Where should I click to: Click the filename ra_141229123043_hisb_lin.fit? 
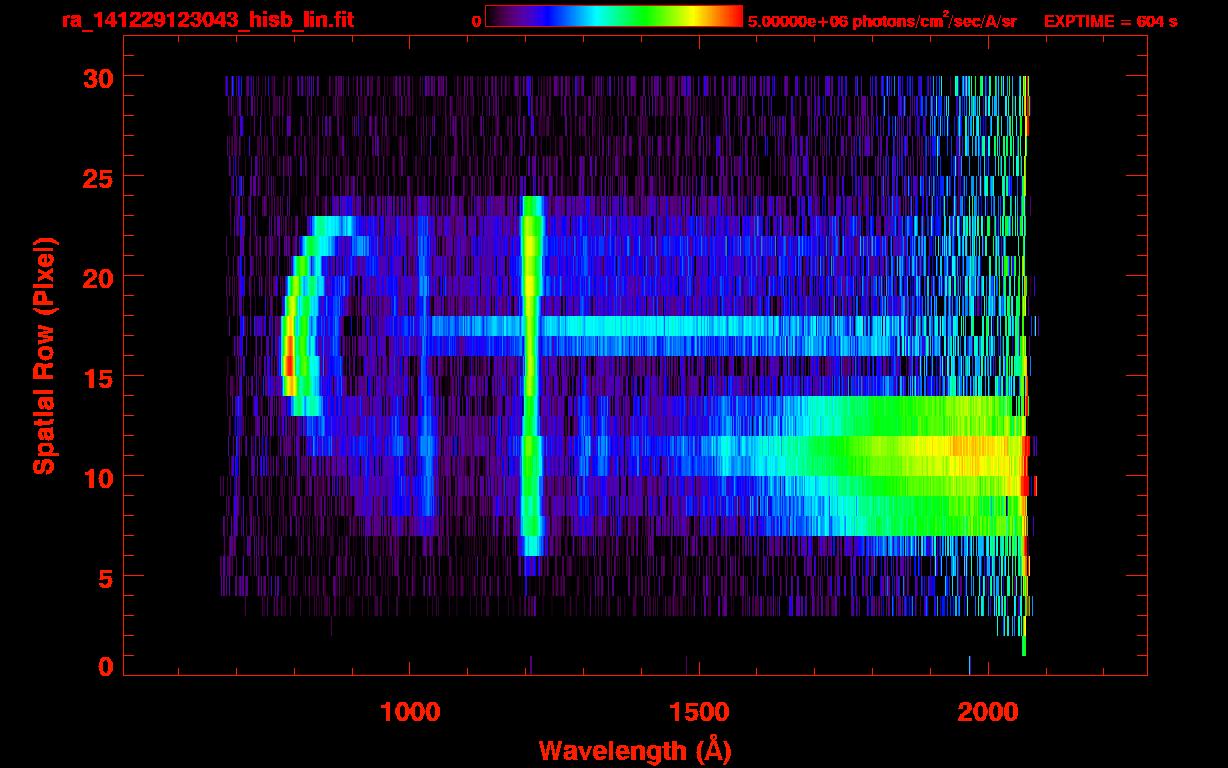(207, 20)
